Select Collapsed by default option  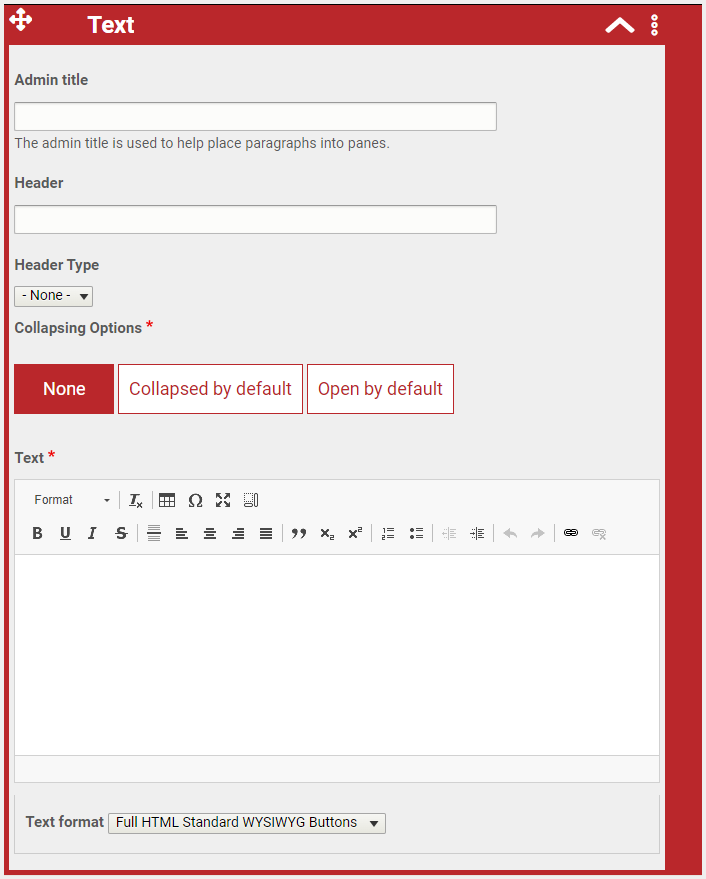click(210, 389)
